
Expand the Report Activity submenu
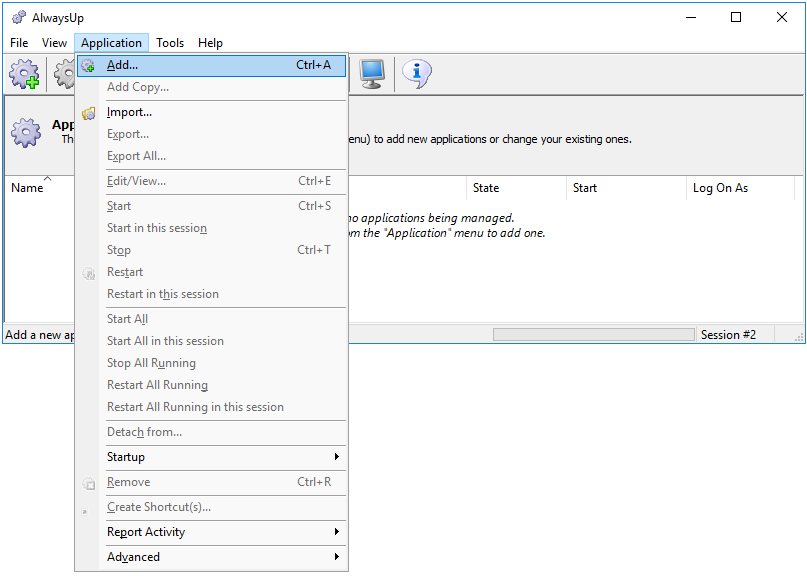(211, 532)
